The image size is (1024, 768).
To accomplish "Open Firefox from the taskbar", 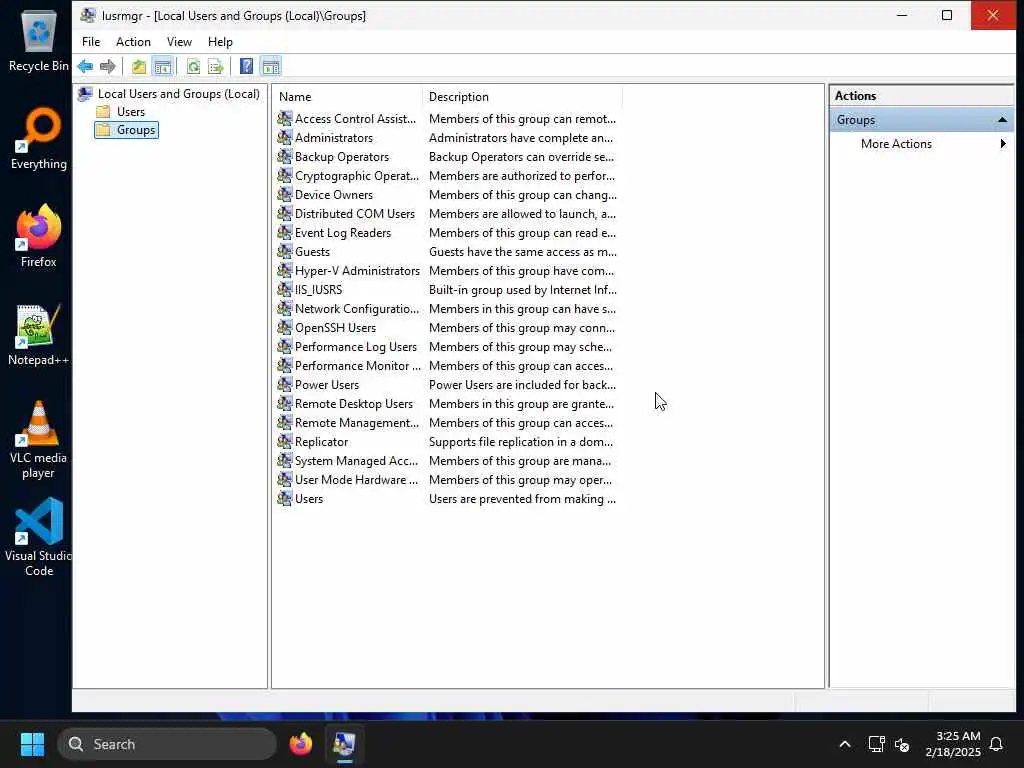I will tap(301, 744).
